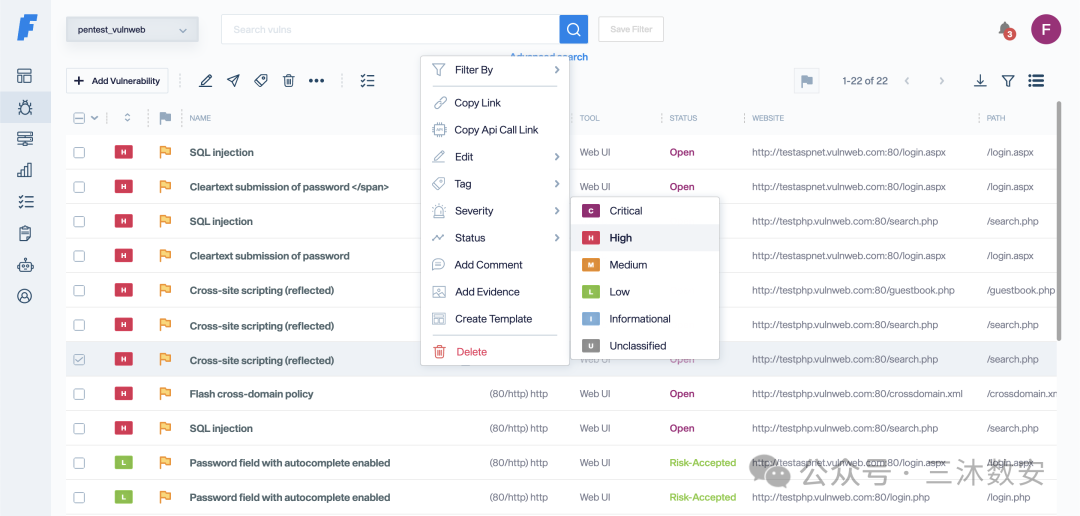1080x516 pixels.
Task: Expand the Severity submenu
Action: (495, 210)
